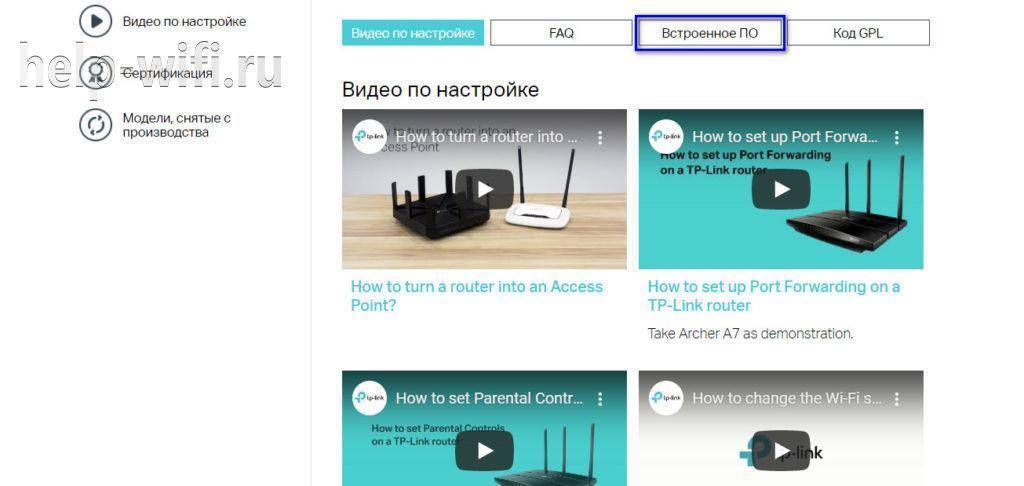The height and width of the screenshot is (486, 1024).
Task: Play the Parental Controls video
Action: 485,451
